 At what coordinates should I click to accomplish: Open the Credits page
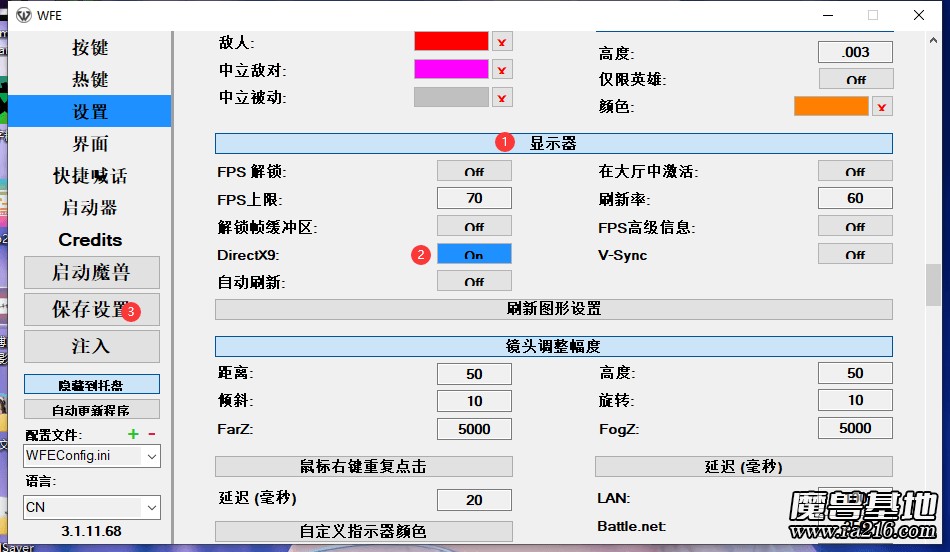click(x=90, y=240)
